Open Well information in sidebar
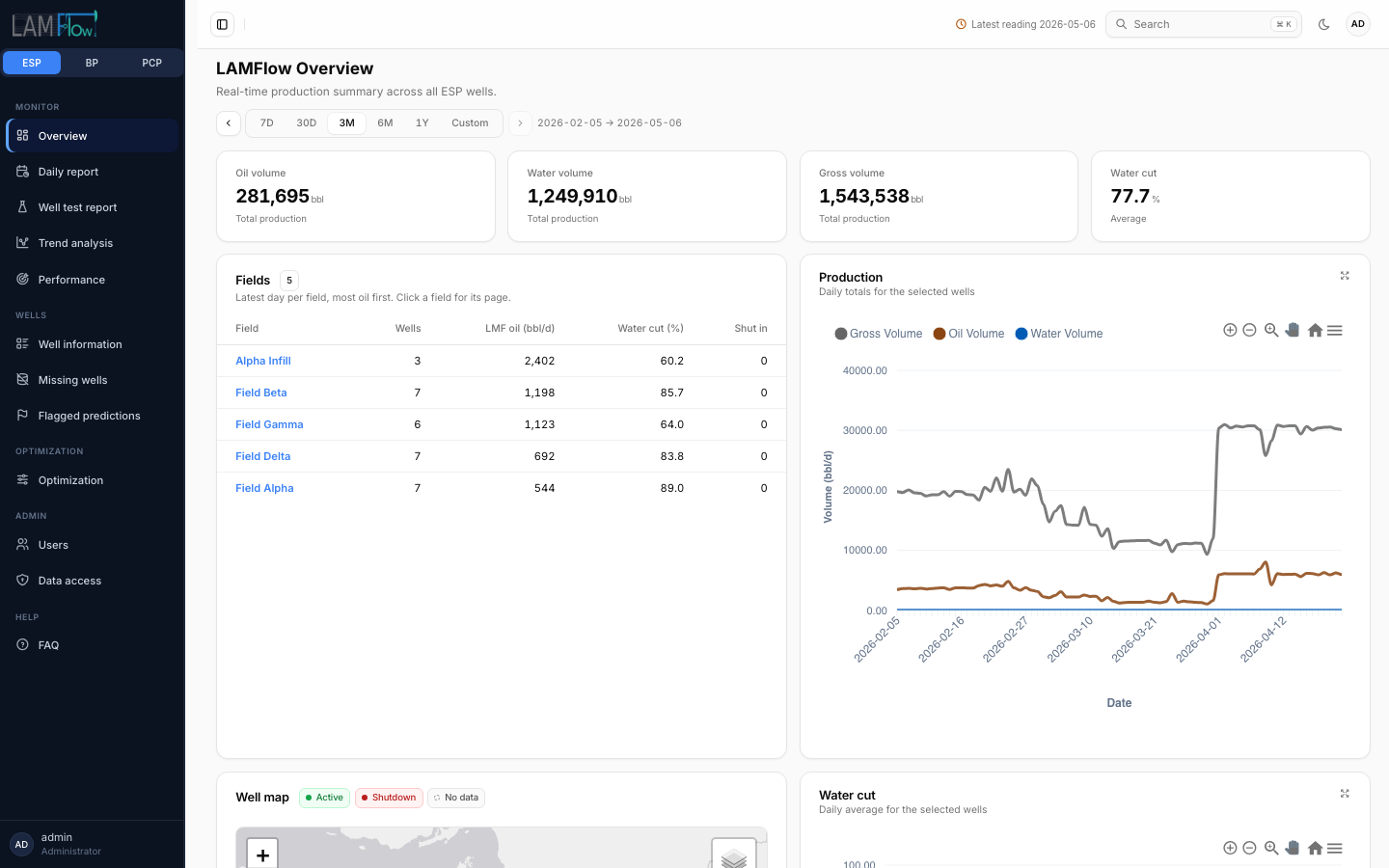Viewport: 1389px width, 868px height. [x=93, y=344]
